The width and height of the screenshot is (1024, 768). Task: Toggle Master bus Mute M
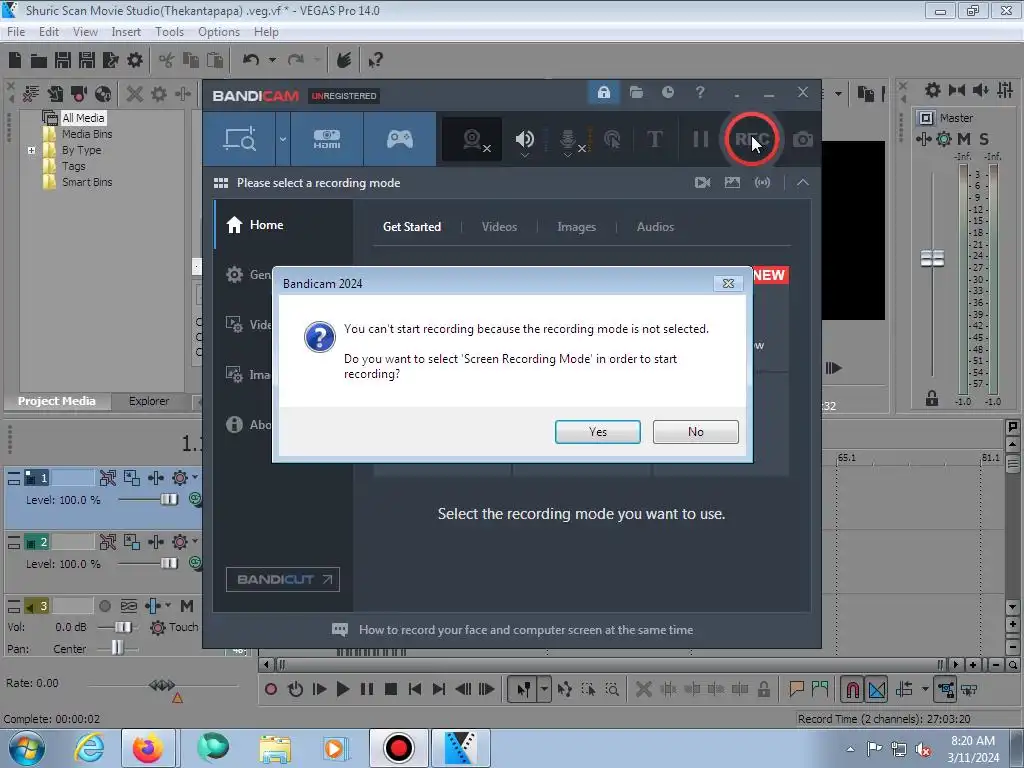click(964, 139)
